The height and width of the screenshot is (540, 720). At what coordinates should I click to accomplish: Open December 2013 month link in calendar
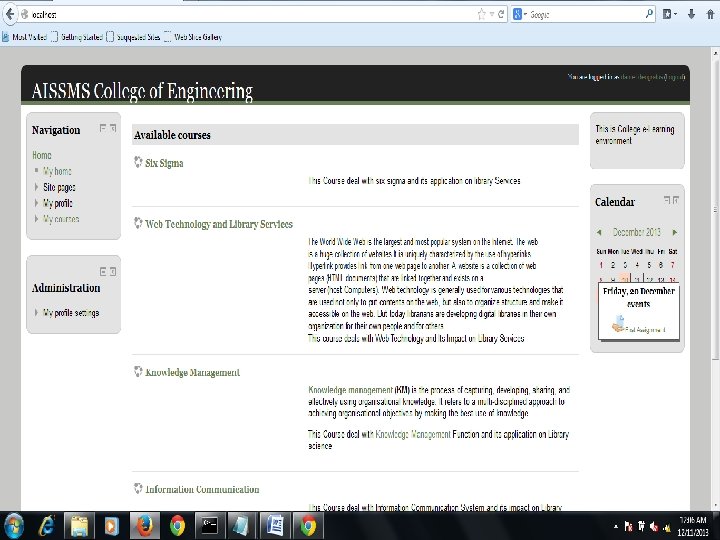[x=636, y=232]
